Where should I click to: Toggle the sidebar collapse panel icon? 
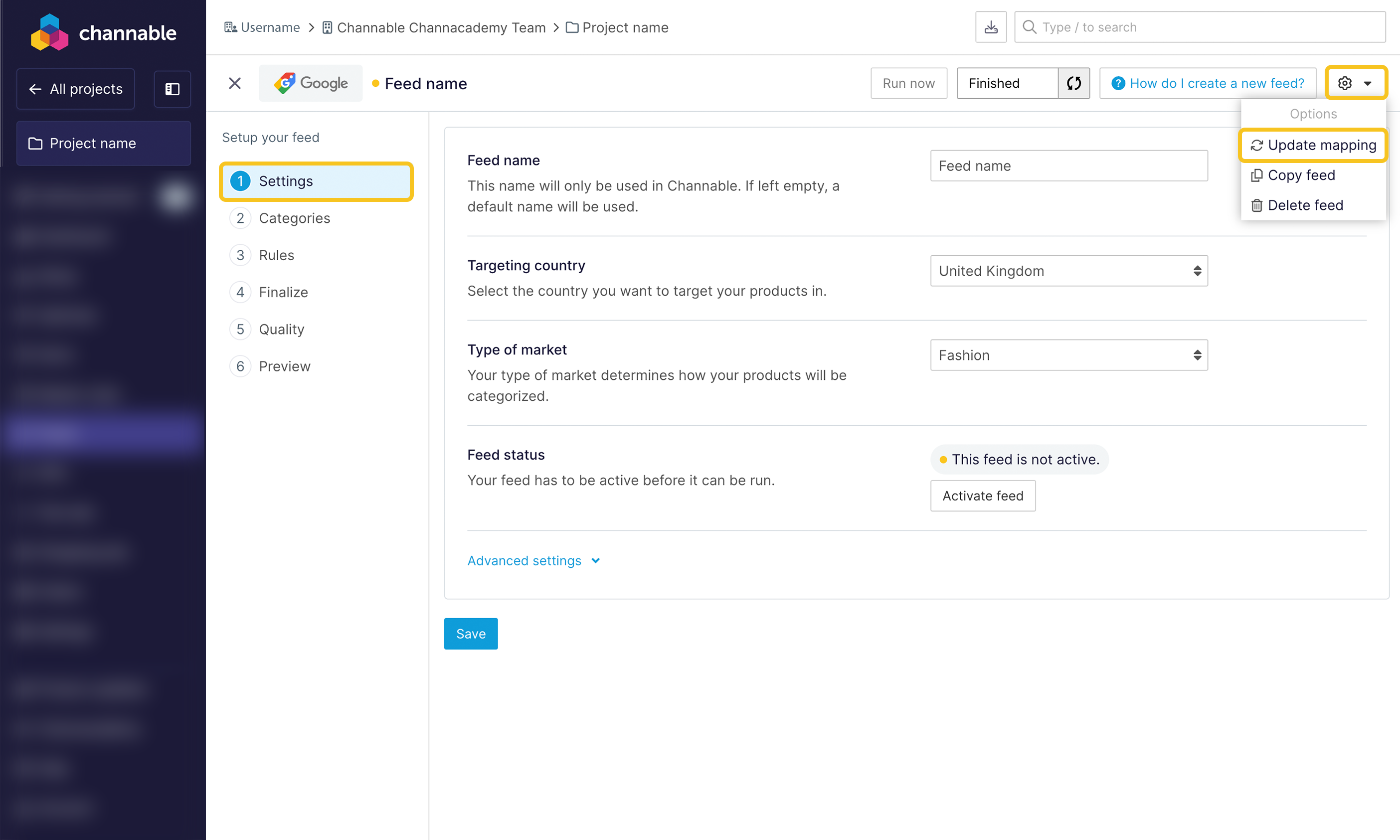coord(172,89)
